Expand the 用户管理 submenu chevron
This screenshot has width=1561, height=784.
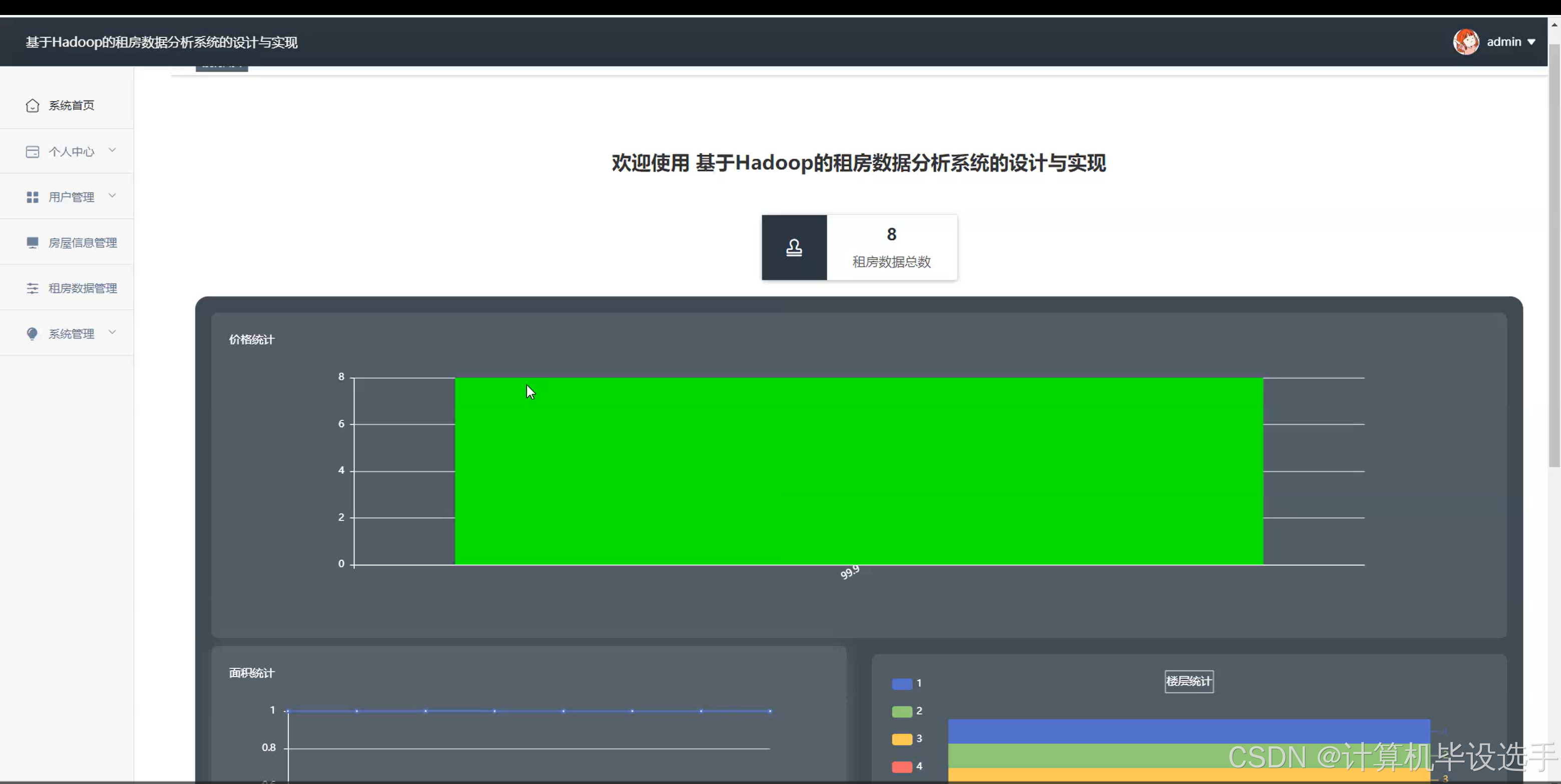(112, 195)
